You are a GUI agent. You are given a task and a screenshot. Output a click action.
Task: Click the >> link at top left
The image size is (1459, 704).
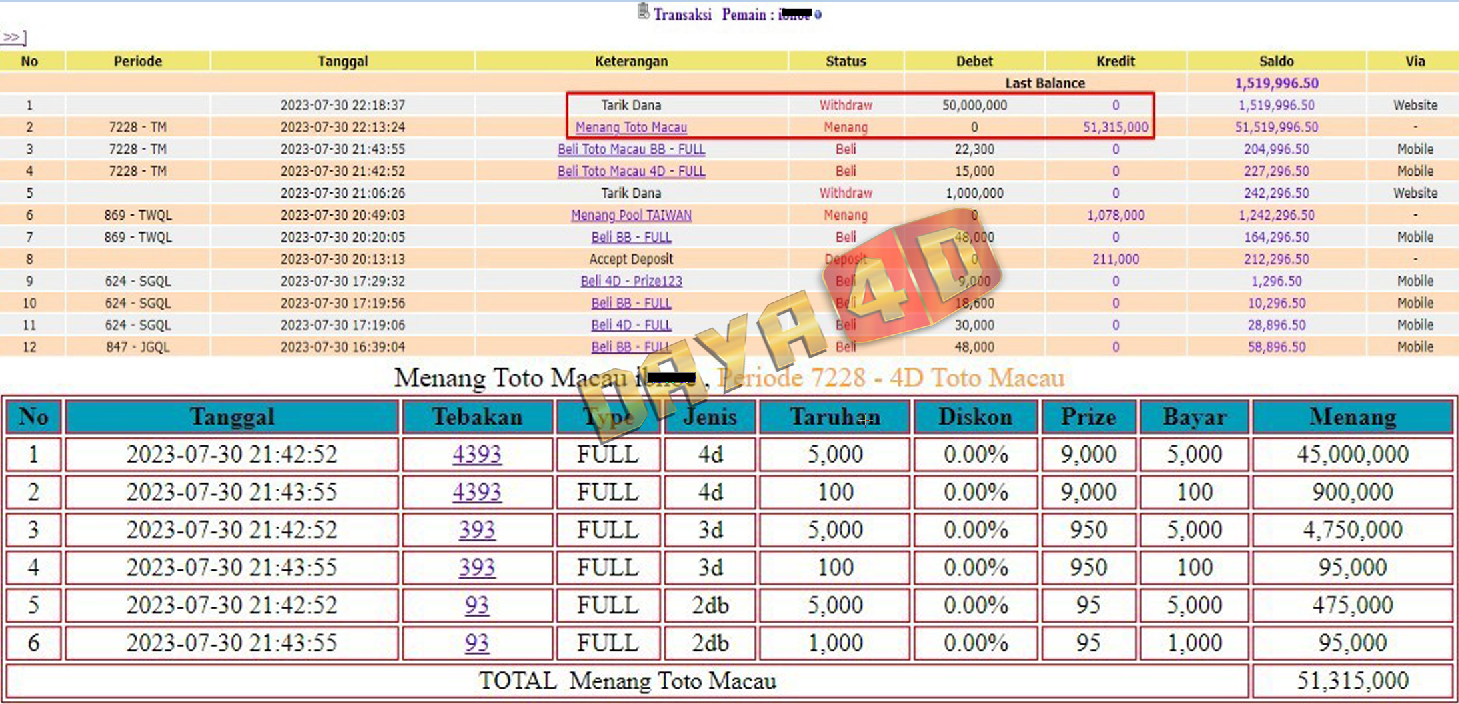point(13,38)
